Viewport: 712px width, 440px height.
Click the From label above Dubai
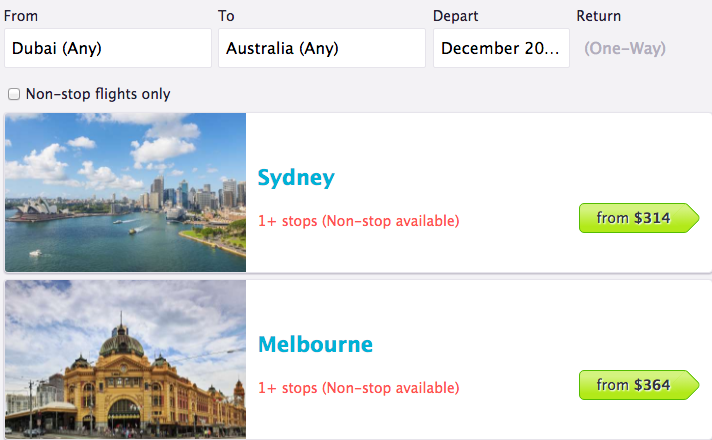pos(21,16)
